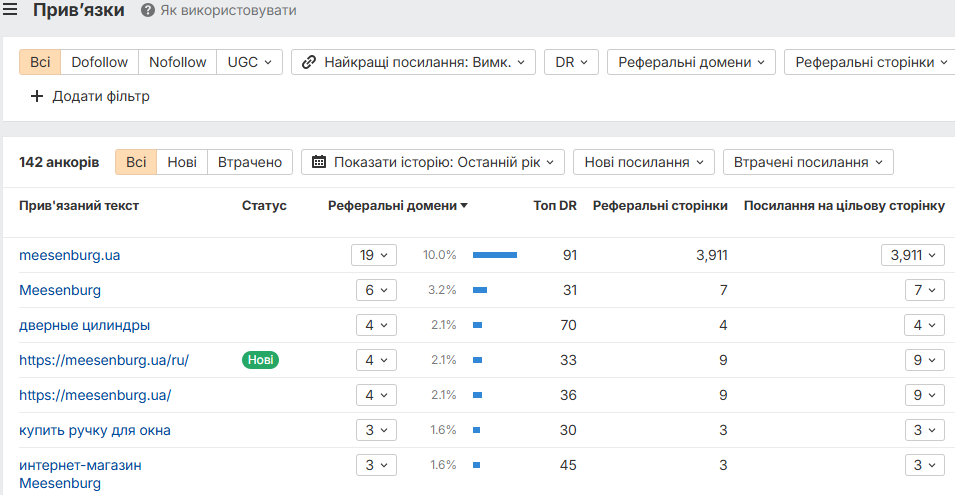Click the plus icon of Додати фільтр
This screenshot has height=495, width=955.
37,96
